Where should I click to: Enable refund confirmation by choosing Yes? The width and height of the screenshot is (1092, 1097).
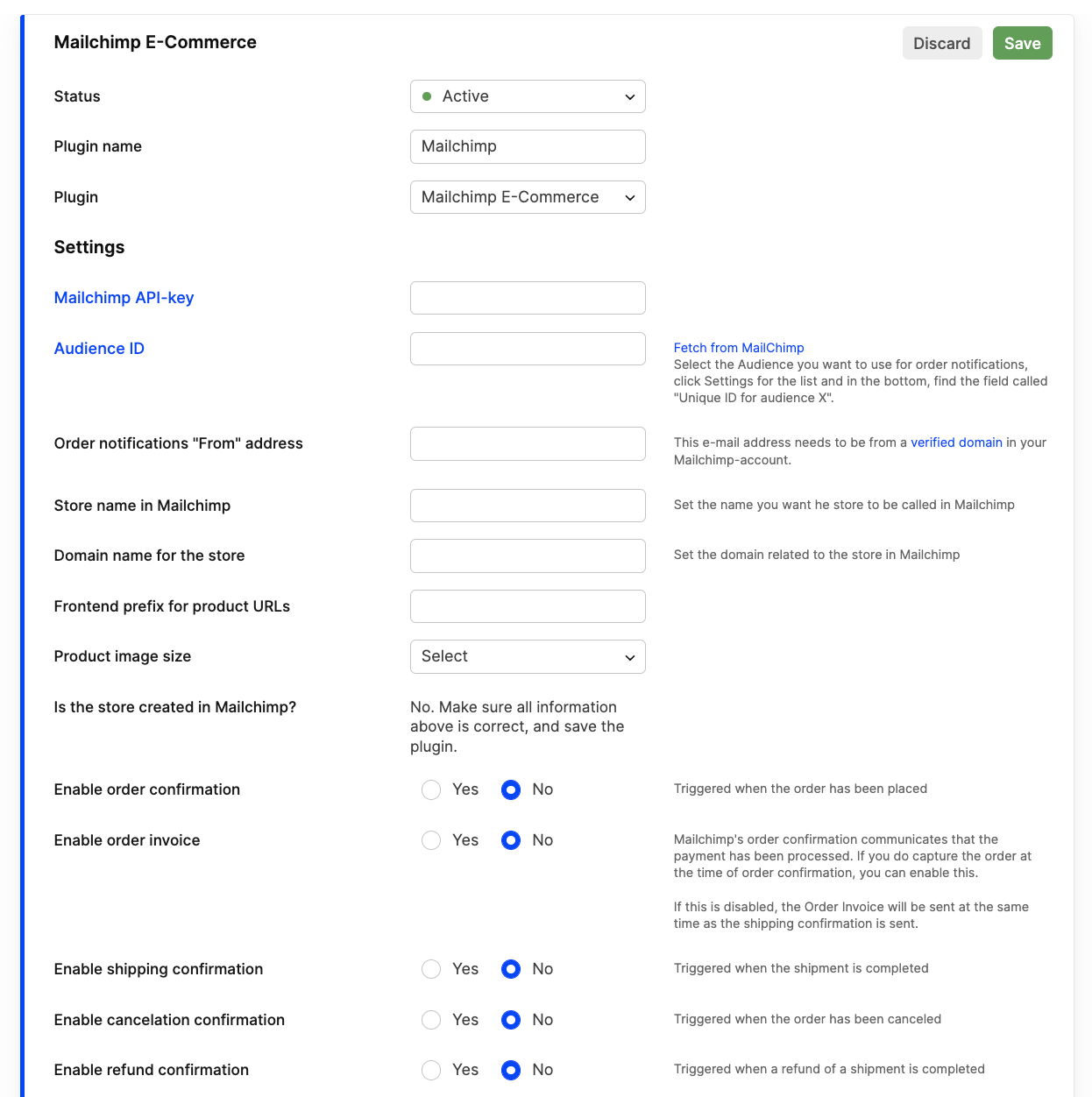click(430, 1070)
